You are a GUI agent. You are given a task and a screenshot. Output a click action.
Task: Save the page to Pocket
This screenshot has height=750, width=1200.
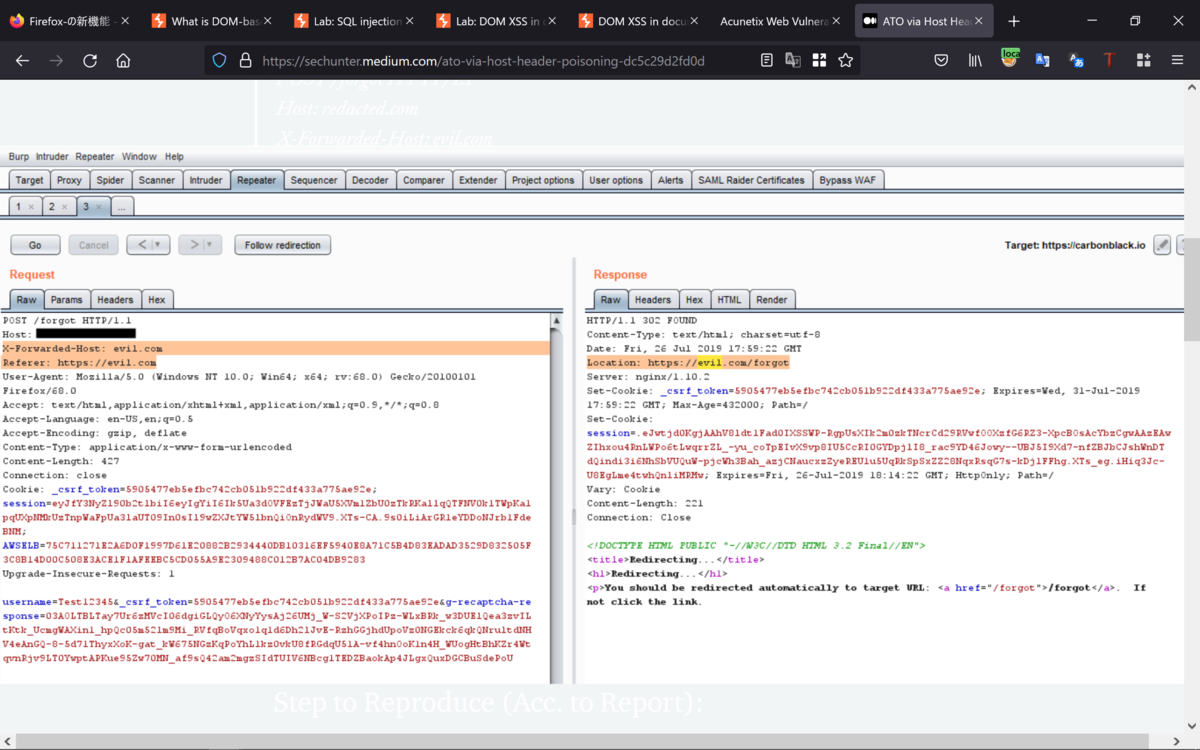pos(941,61)
